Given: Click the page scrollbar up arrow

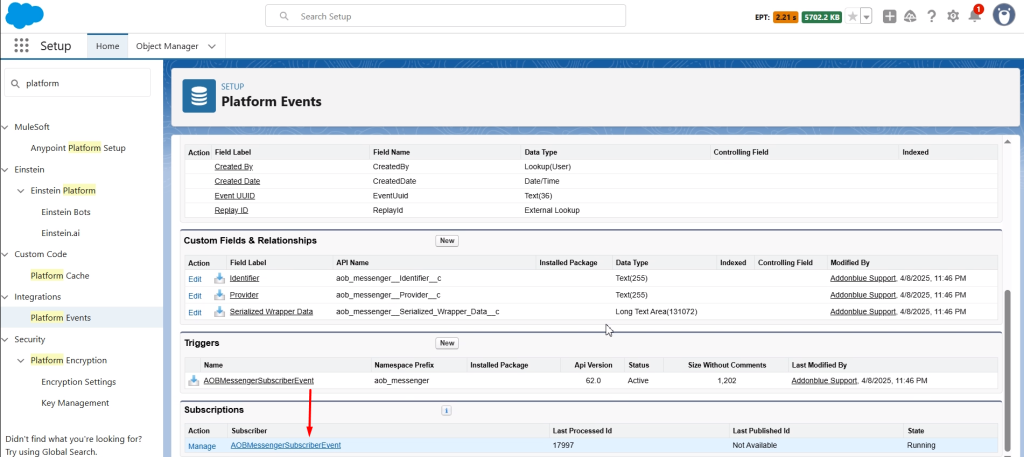Looking at the screenshot, I should point(1006,141).
